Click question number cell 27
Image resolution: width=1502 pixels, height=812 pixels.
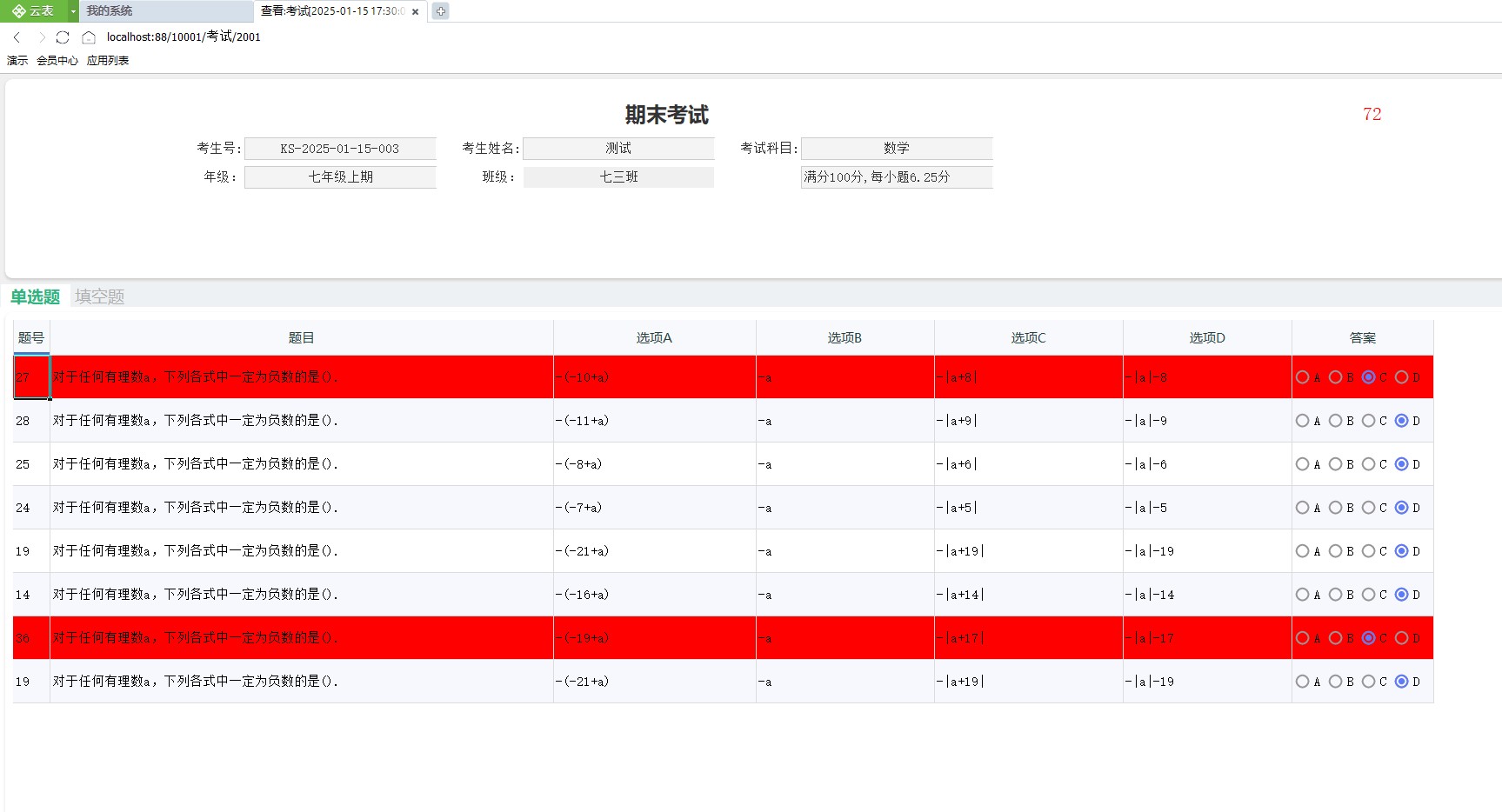[31, 377]
